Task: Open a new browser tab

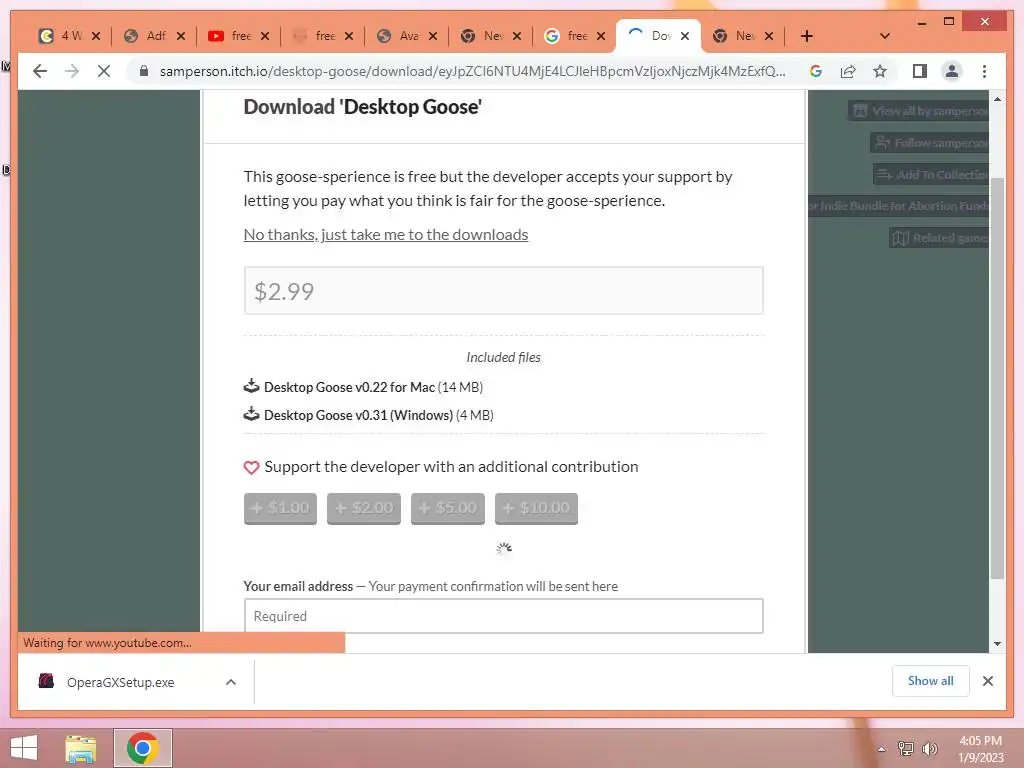Action: click(807, 36)
